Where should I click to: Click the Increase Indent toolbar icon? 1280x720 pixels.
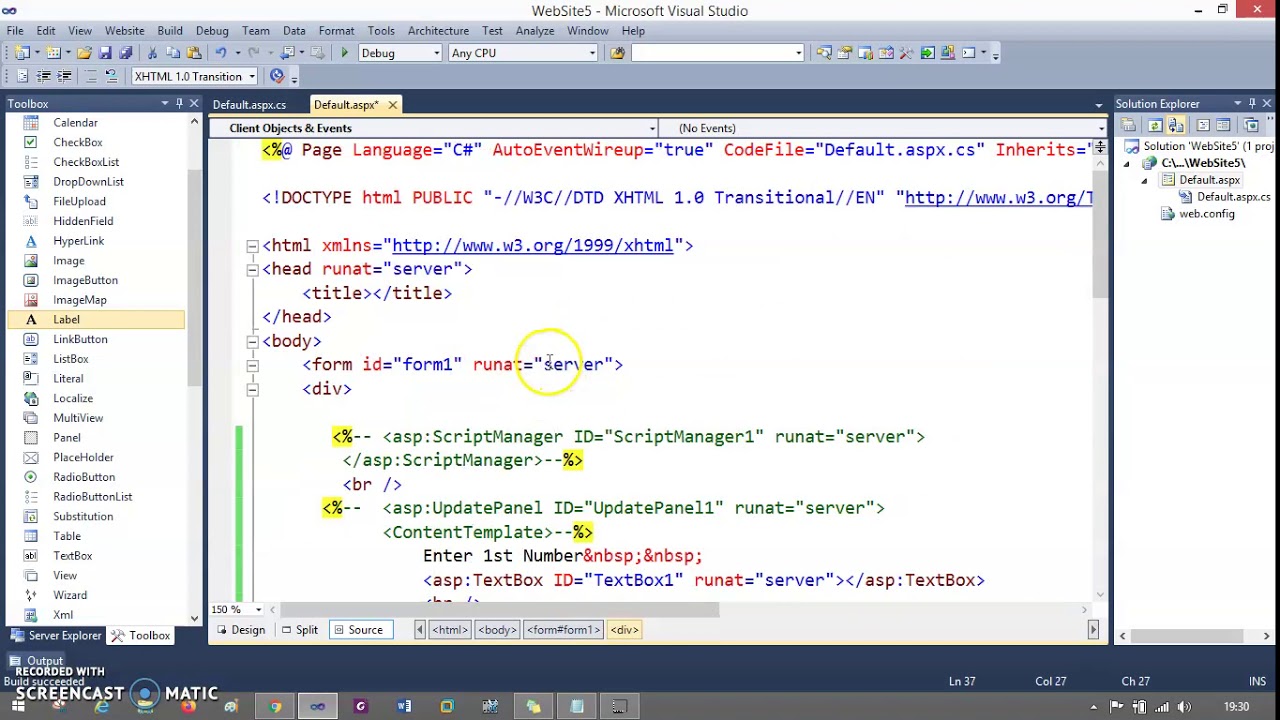click(x=65, y=76)
